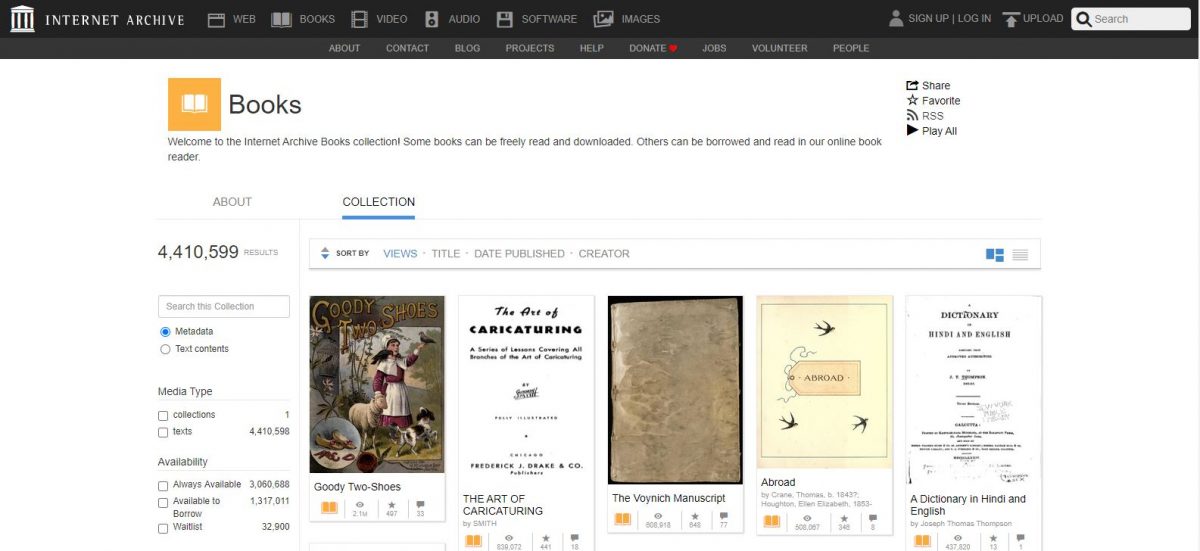Click the DONATE link
The height and width of the screenshot is (551, 1200).
653,48
